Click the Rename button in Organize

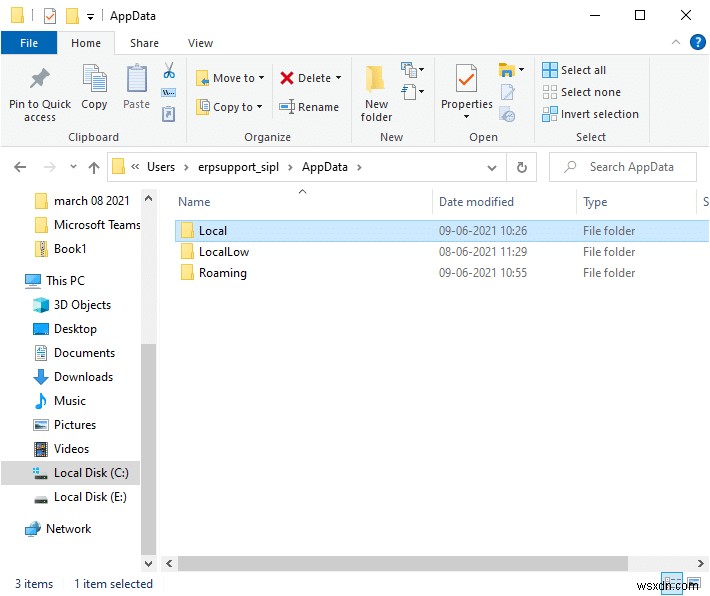(x=309, y=107)
